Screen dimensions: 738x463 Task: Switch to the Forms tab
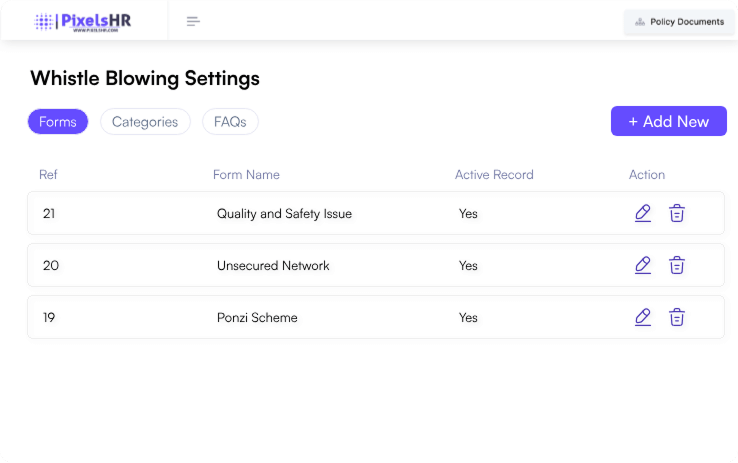(58, 122)
